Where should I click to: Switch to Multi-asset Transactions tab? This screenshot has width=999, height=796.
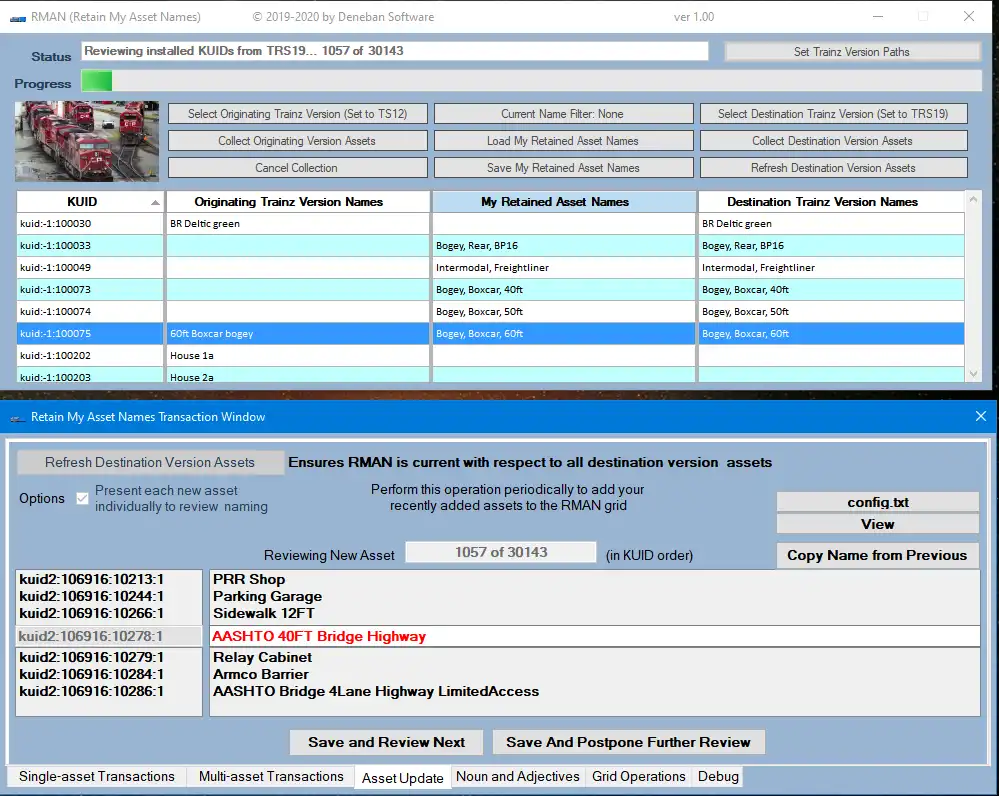[x=271, y=776]
